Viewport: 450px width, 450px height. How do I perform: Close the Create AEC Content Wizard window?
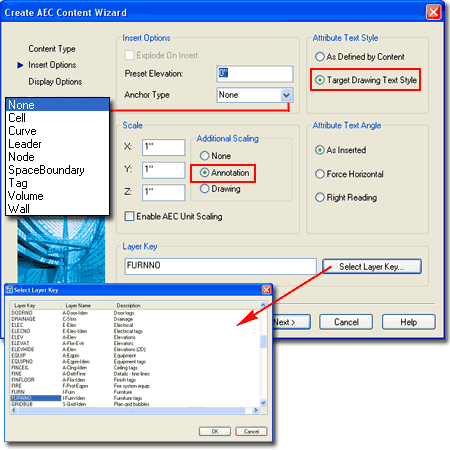(x=433, y=12)
